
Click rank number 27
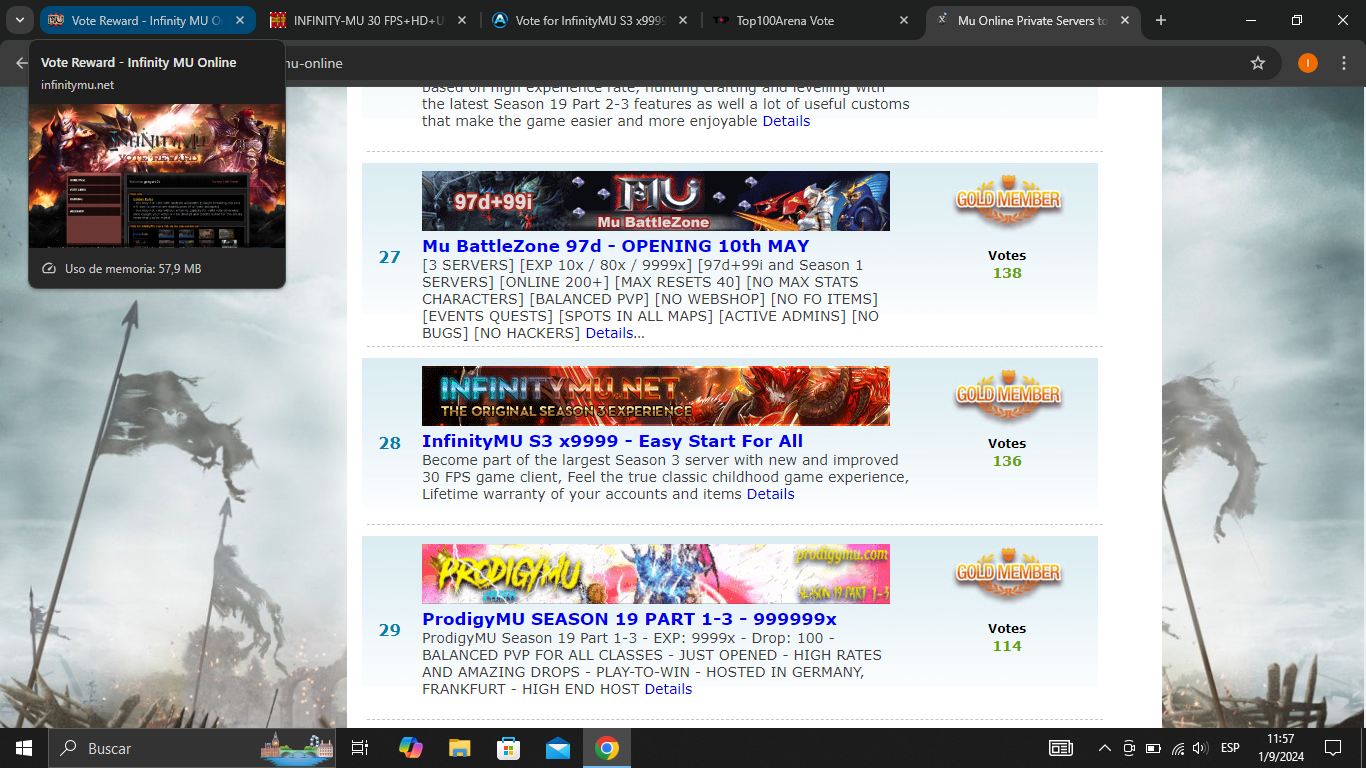(389, 257)
